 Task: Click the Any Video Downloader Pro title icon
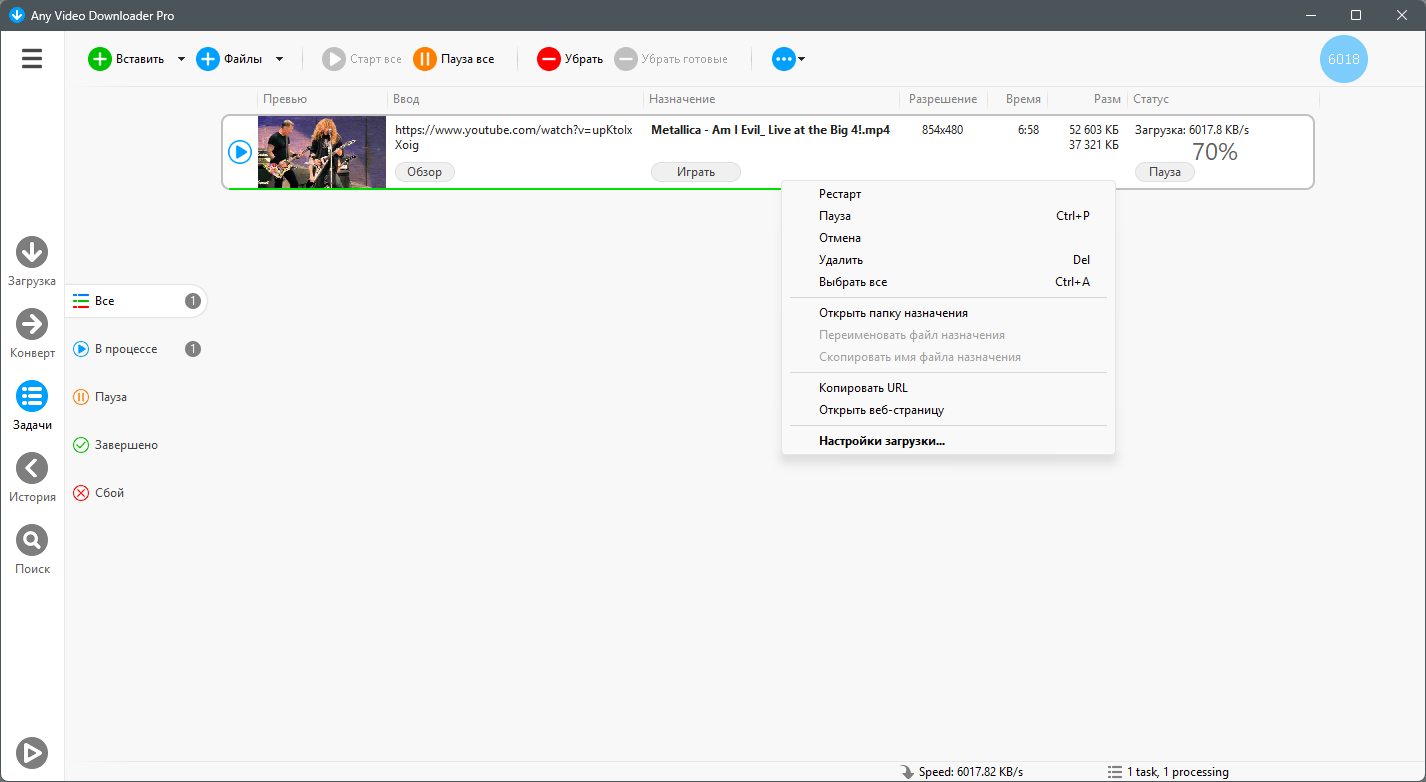coord(16,15)
